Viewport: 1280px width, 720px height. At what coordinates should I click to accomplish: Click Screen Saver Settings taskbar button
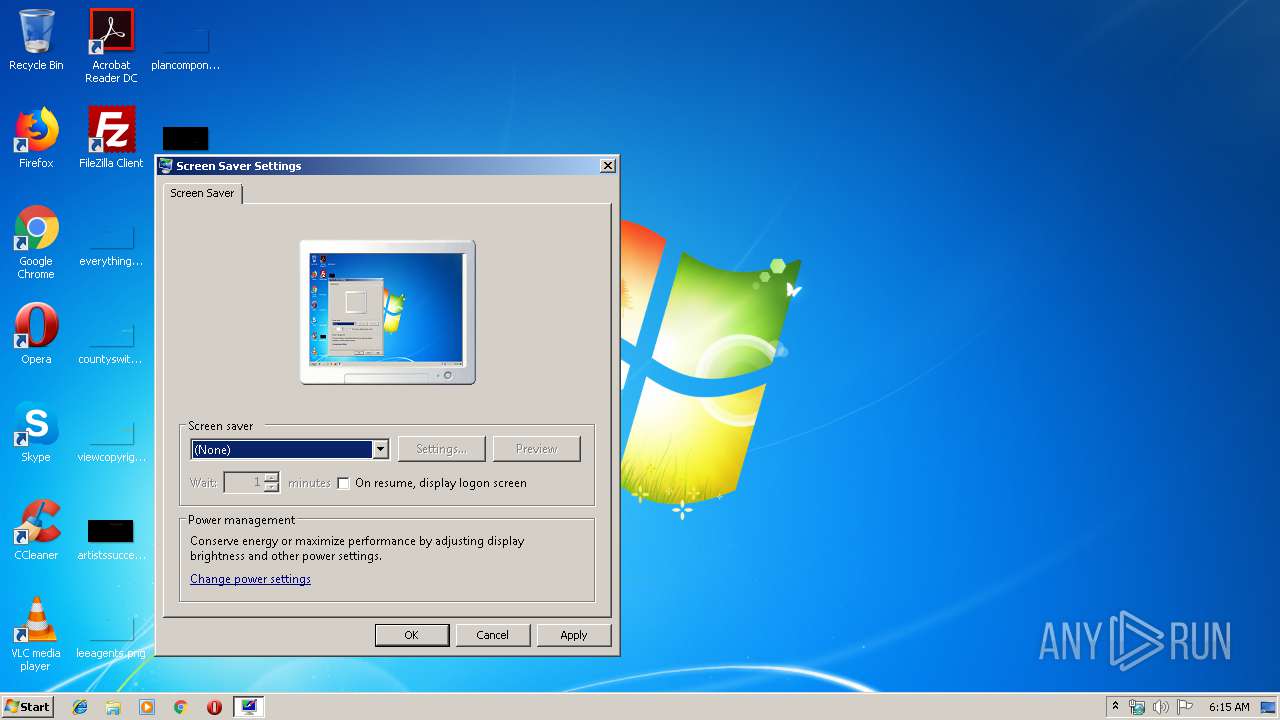point(248,707)
